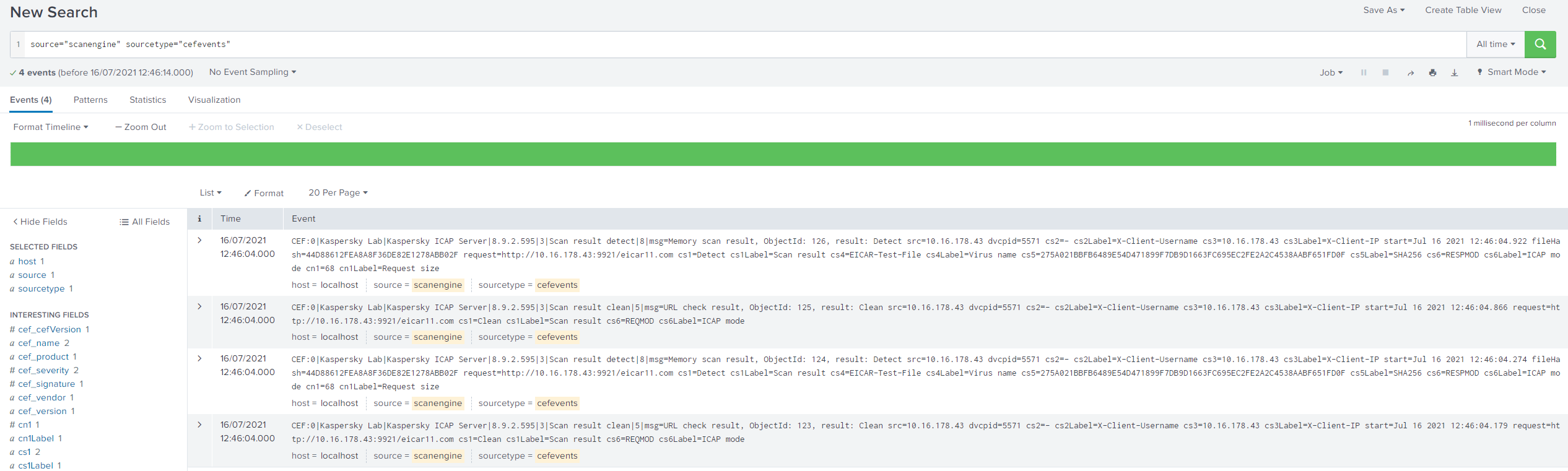Expand the first event row chevron
Screen dimensions: 1568x471
coord(199,240)
